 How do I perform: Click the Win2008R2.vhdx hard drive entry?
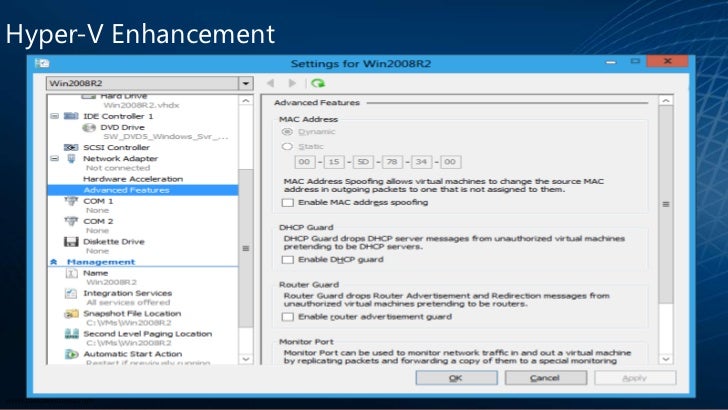[141, 105]
